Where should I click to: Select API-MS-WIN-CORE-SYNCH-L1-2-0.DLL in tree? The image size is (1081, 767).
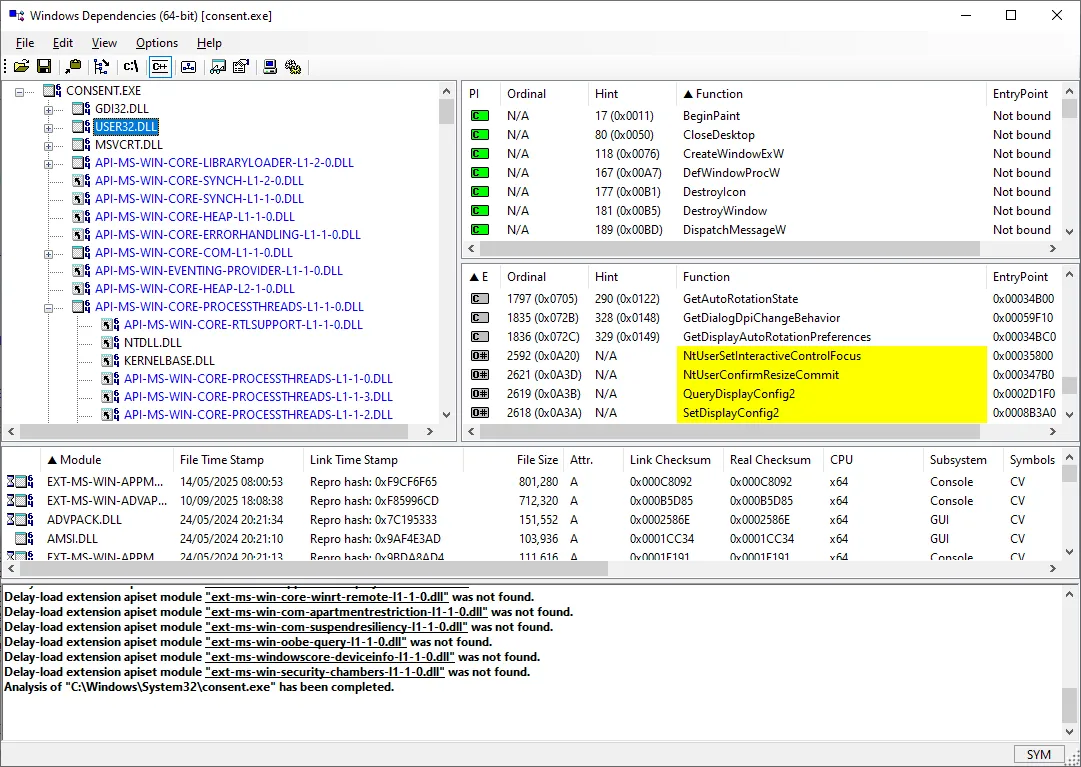pyautogui.click(x=199, y=181)
